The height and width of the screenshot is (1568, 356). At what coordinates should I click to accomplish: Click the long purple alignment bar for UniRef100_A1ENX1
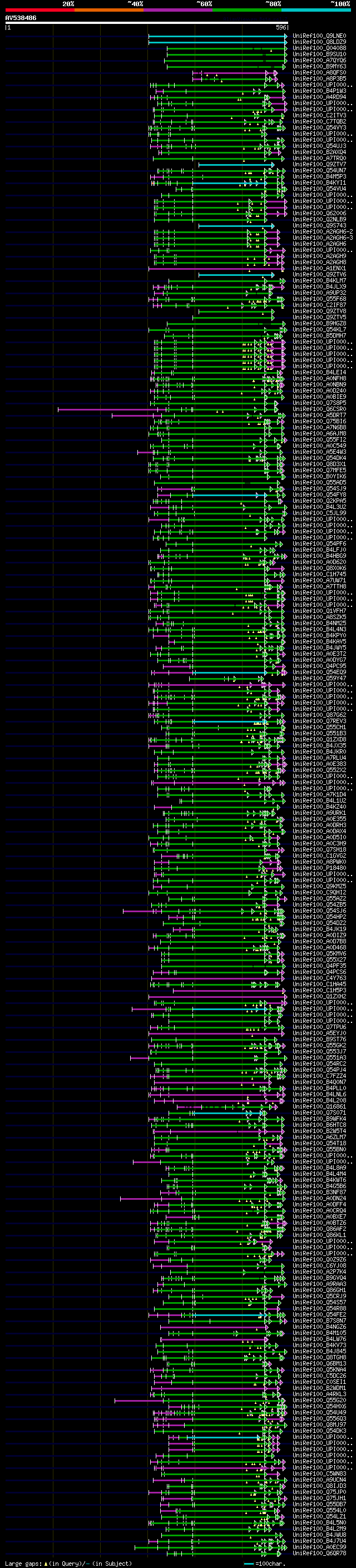[216, 269]
